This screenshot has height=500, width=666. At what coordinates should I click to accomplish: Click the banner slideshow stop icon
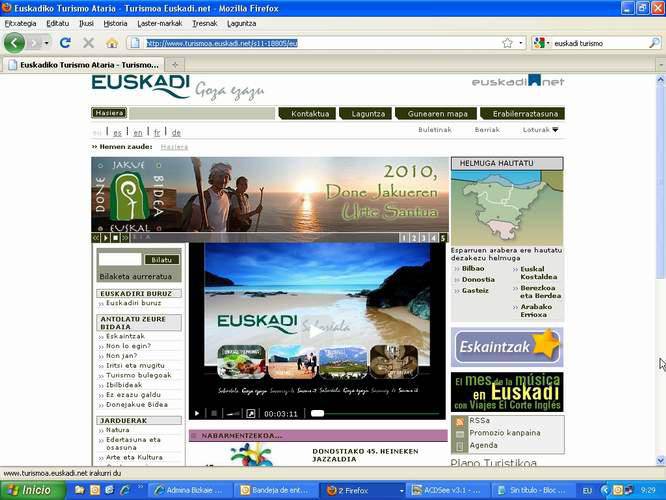[x=115, y=238]
